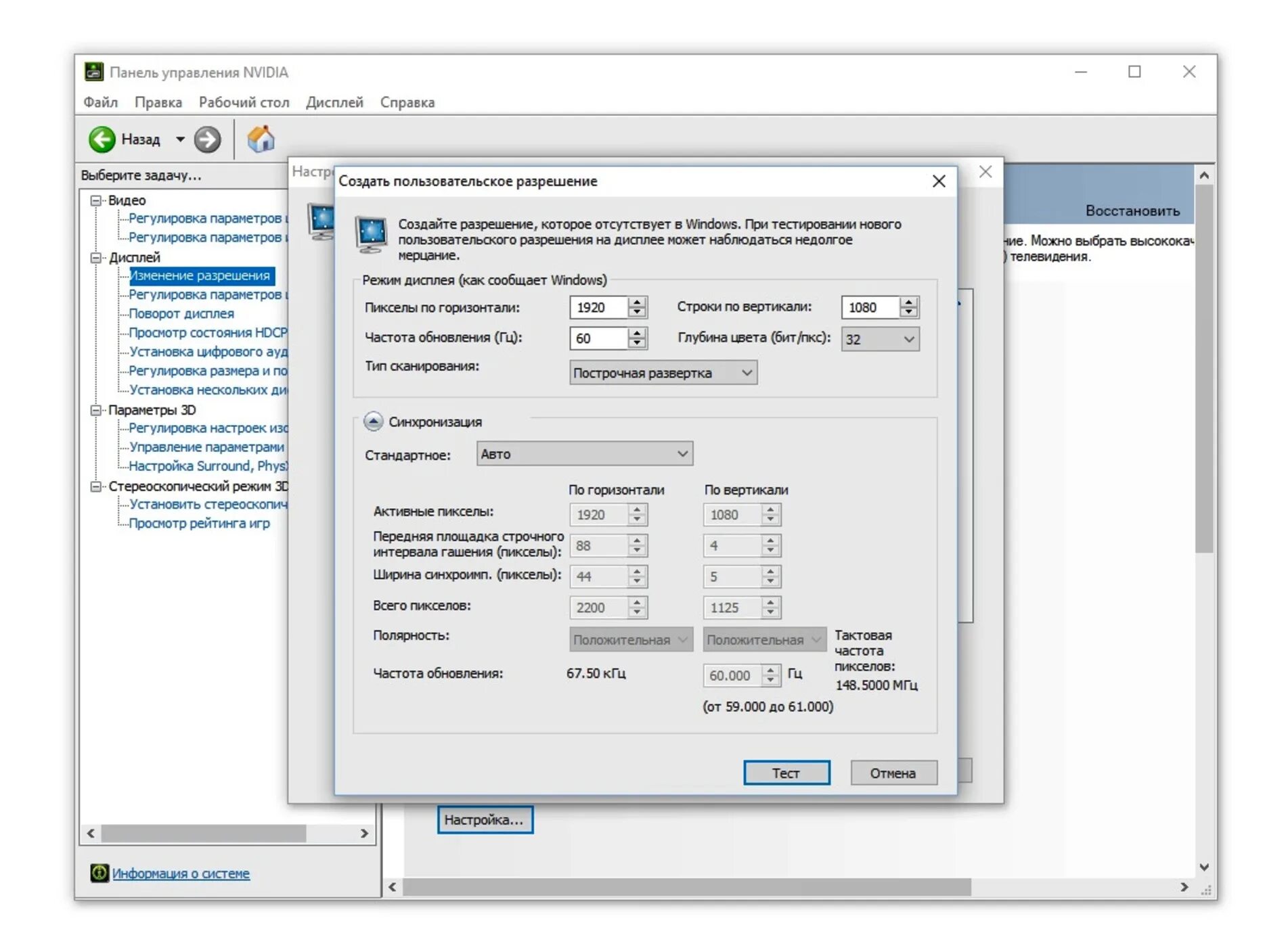Click the Частота обновления (Гц) field
Screen dimensions: 1286x952
coord(598,338)
